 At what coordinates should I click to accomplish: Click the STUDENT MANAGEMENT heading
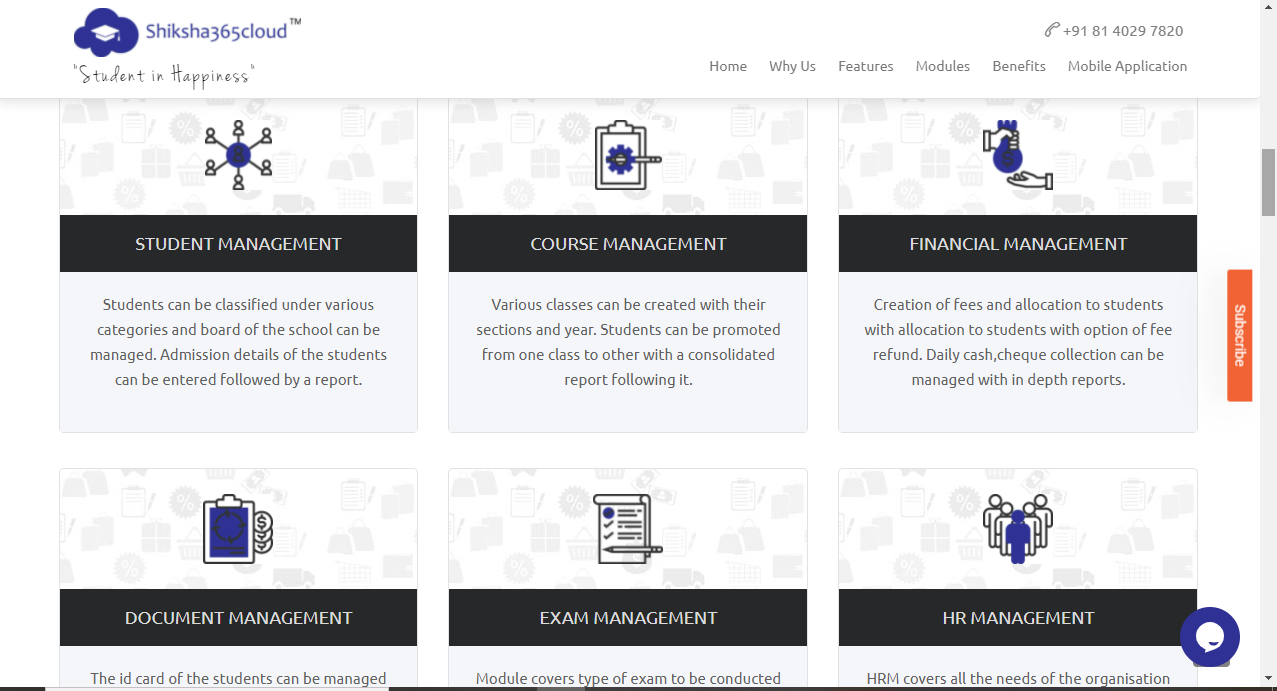coord(238,244)
